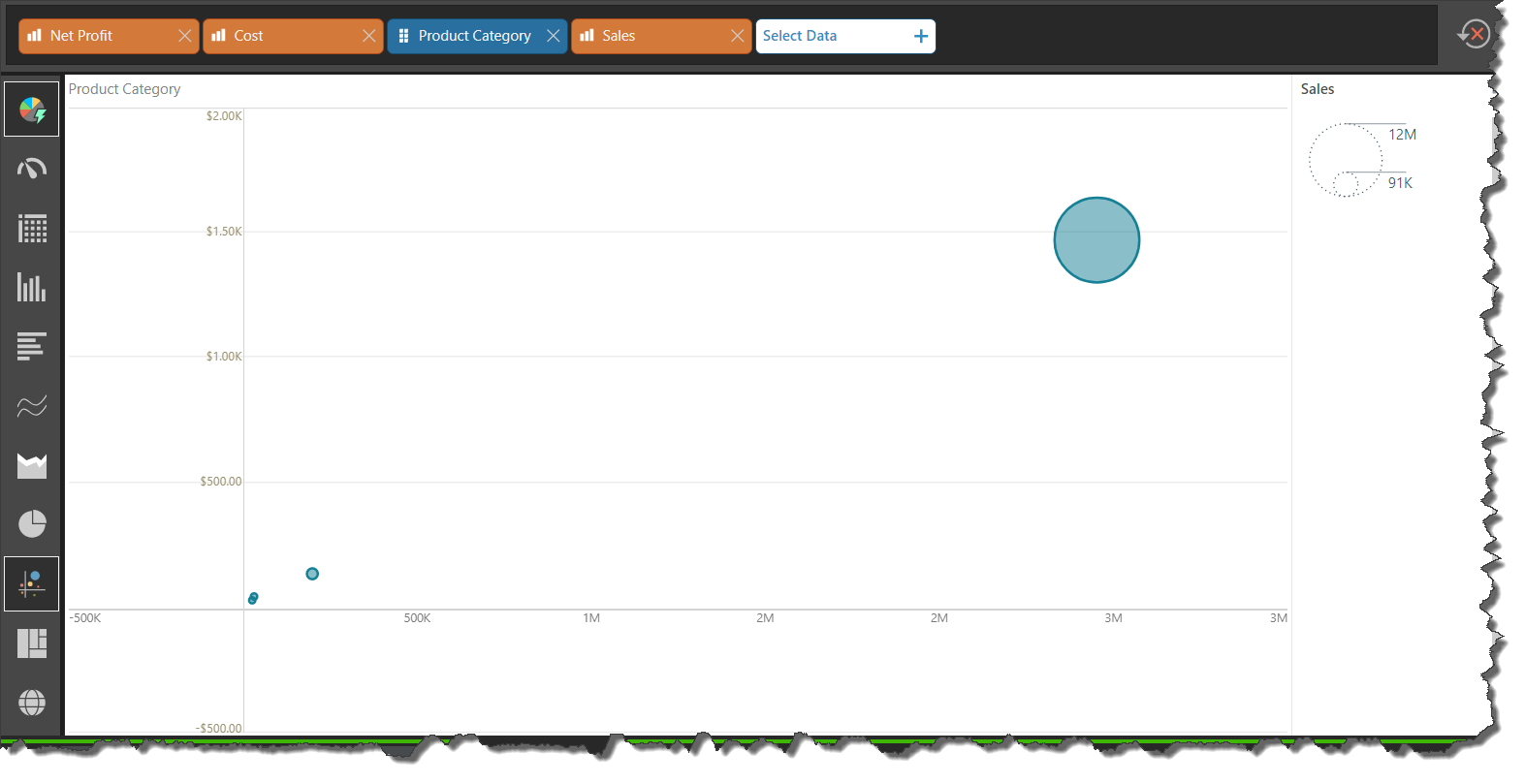The width and height of the screenshot is (1525, 784).
Task: Remove the Cost measure chip
Action: tap(368, 36)
